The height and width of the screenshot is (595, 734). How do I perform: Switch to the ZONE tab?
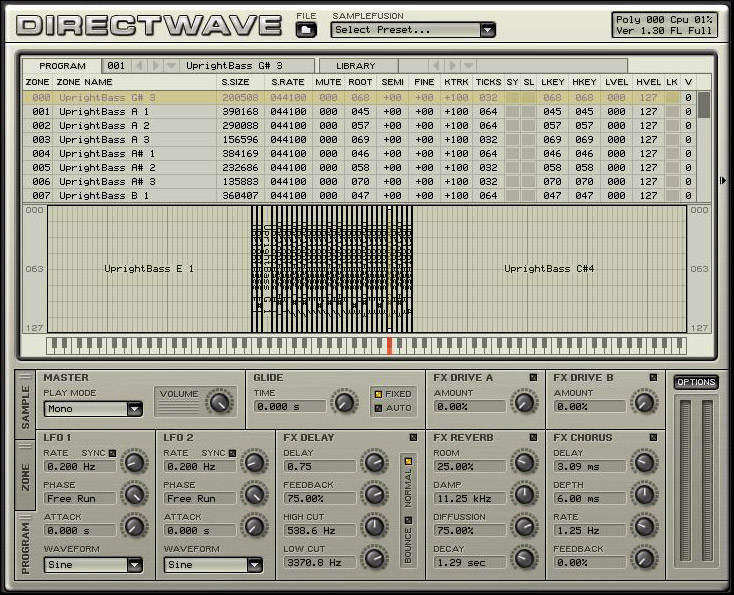coord(25,475)
